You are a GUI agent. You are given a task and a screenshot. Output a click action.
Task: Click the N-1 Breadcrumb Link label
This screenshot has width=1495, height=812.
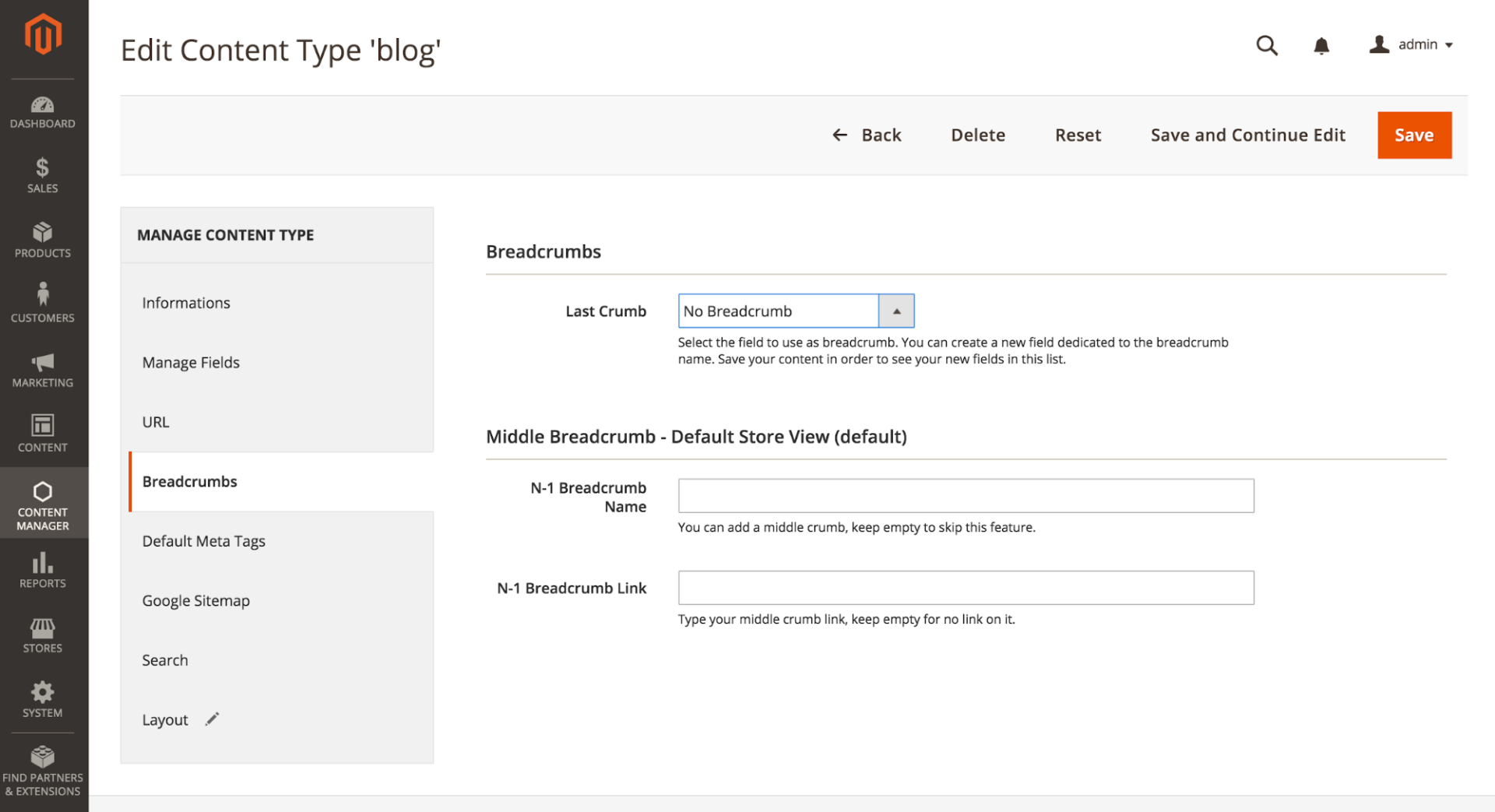coord(572,589)
